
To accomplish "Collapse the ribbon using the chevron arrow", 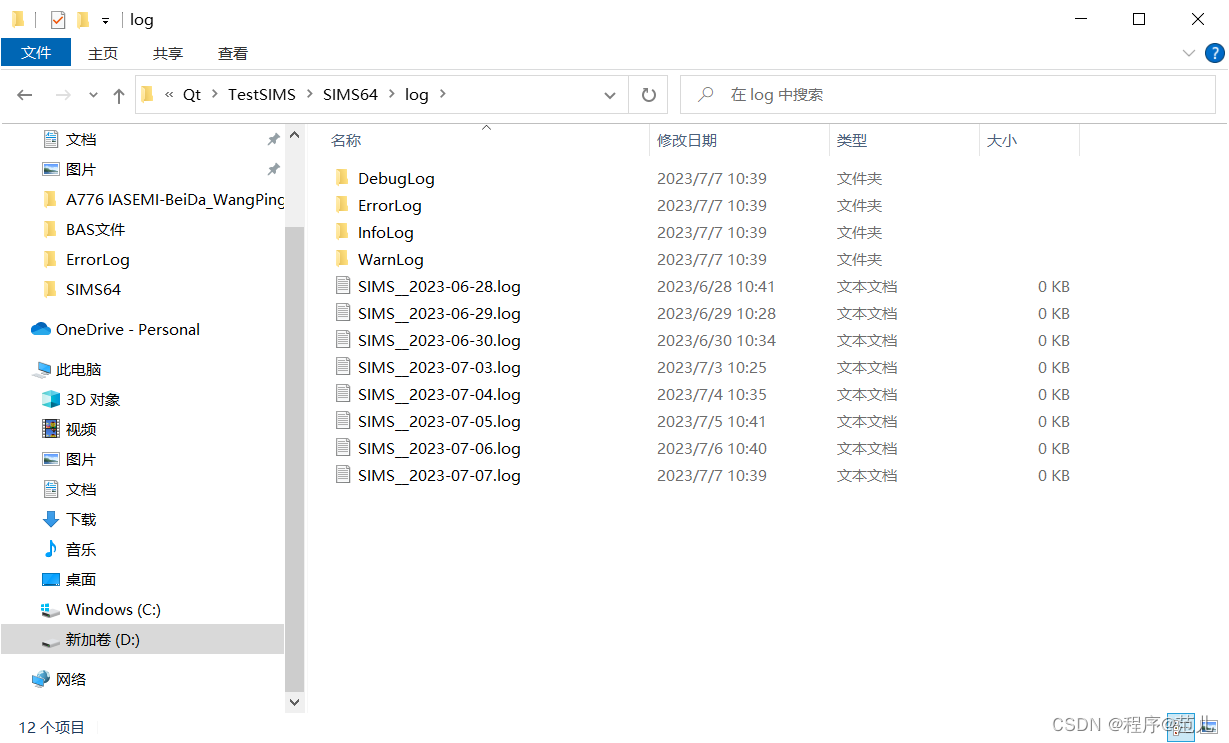I will [1189, 53].
